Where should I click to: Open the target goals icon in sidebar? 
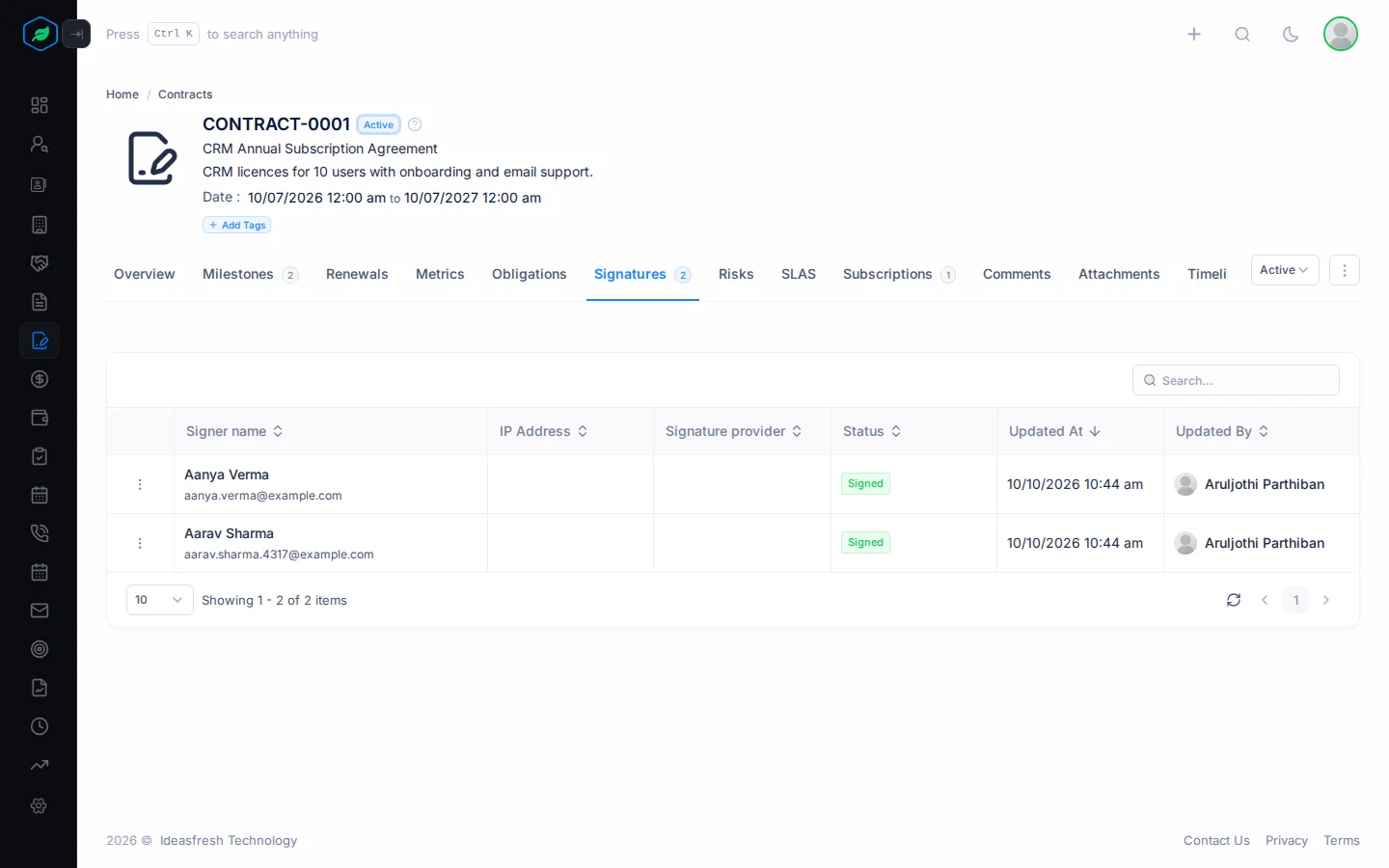(x=40, y=649)
